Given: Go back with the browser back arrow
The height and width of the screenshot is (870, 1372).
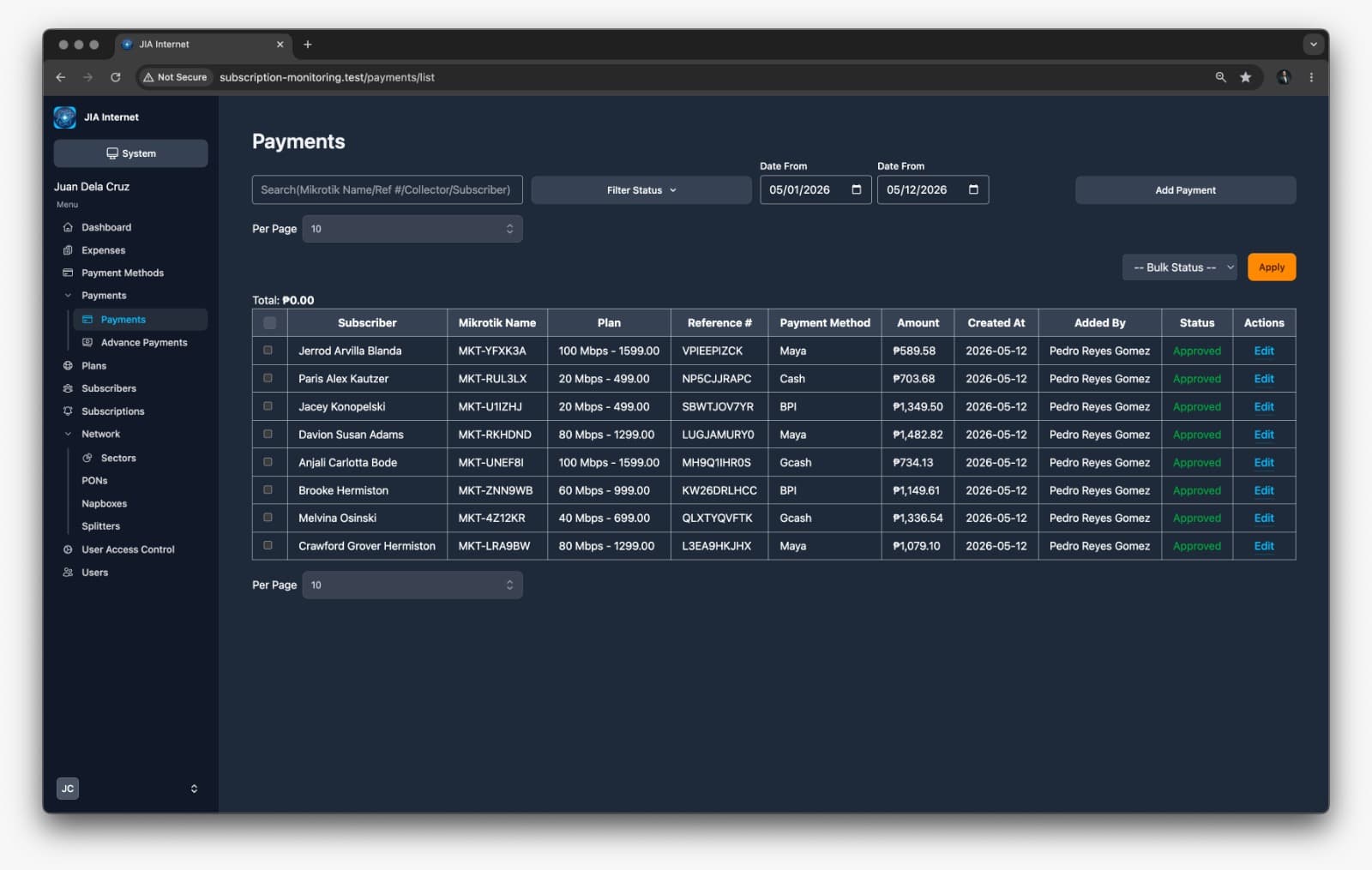Looking at the screenshot, I should coord(61,77).
